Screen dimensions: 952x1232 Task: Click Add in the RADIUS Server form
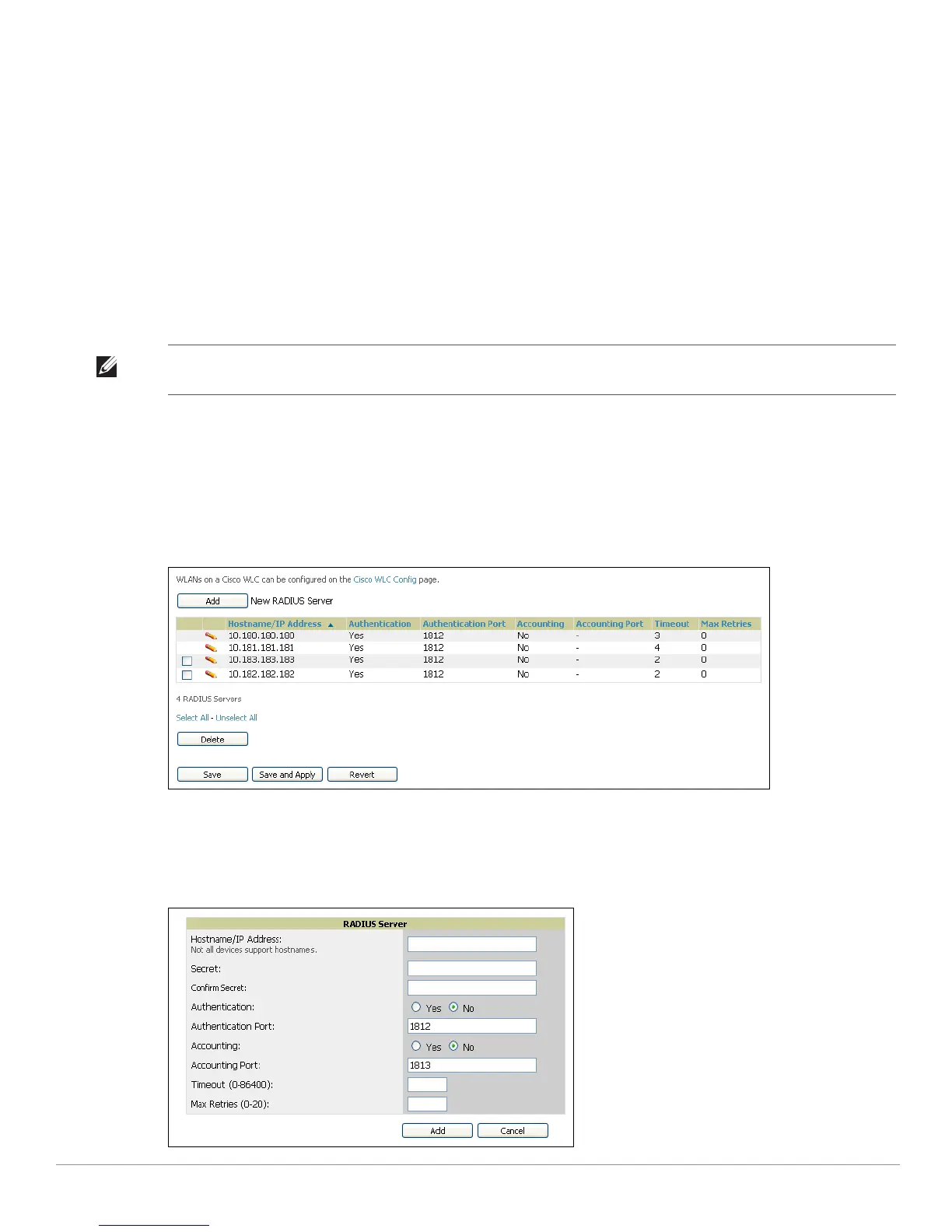tap(437, 1131)
